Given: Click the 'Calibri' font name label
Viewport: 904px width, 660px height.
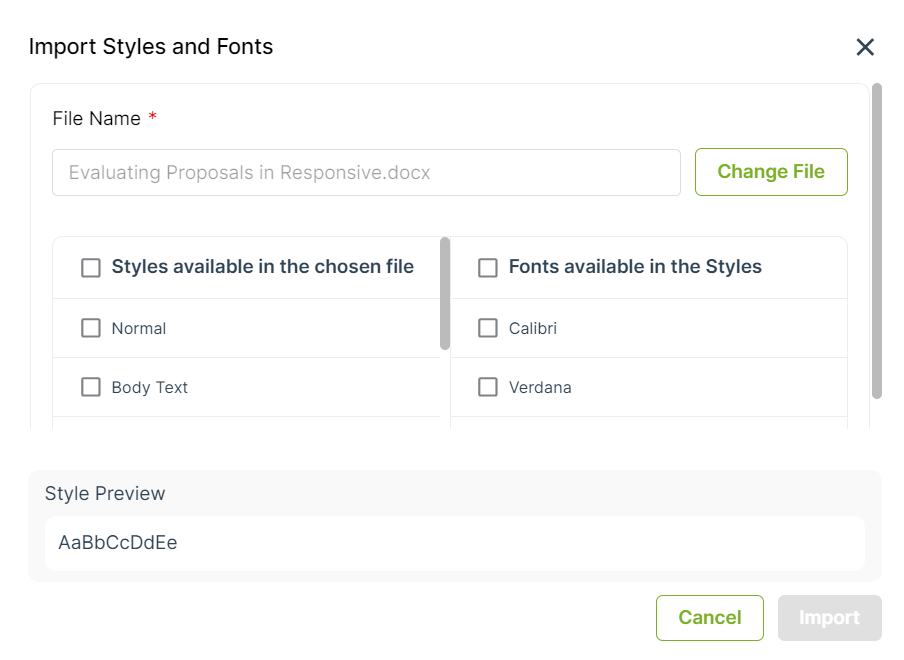Looking at the screenshot, I should pos(533,328).
